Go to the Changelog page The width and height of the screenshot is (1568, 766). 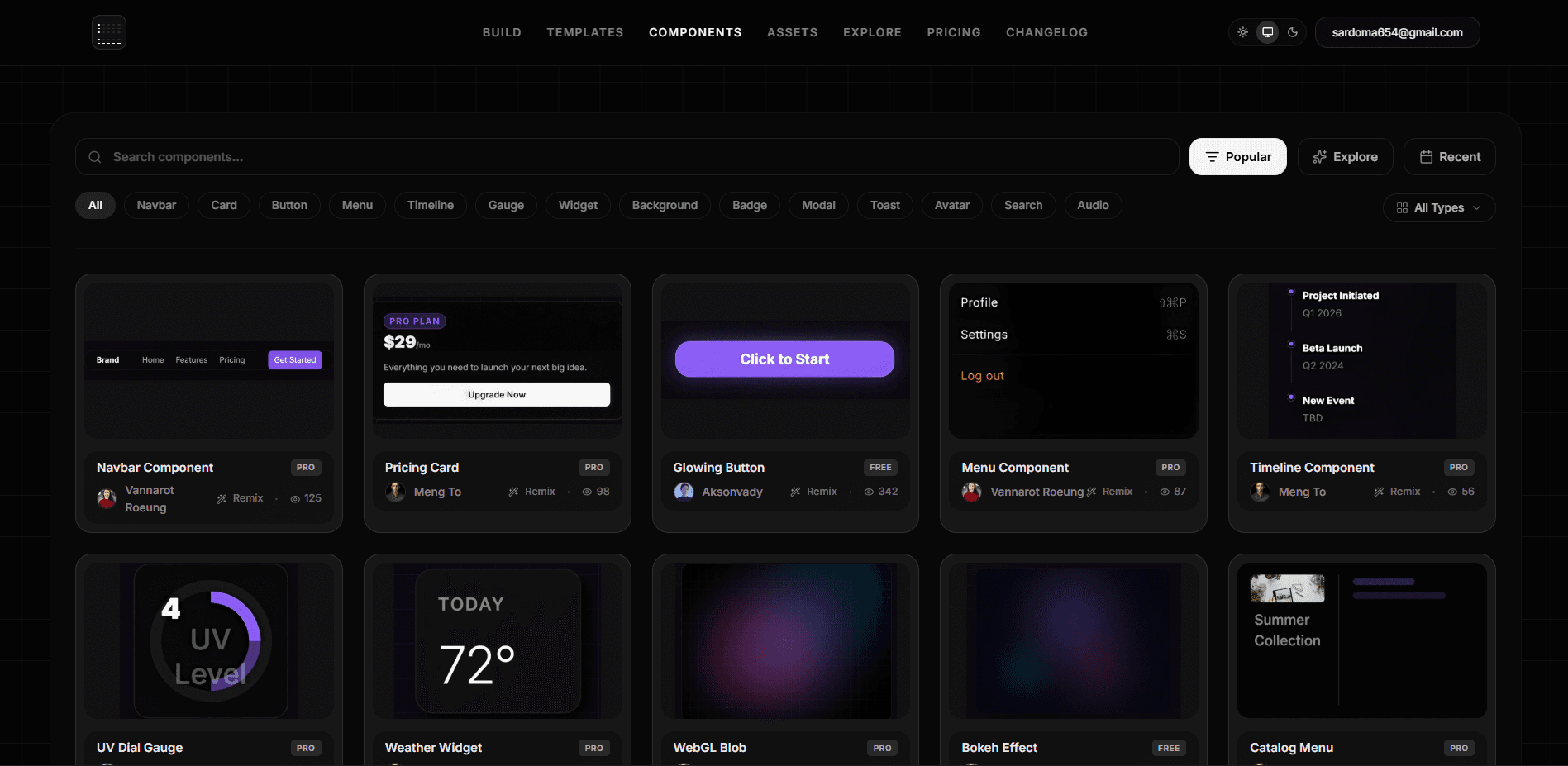pos(1046,32)
